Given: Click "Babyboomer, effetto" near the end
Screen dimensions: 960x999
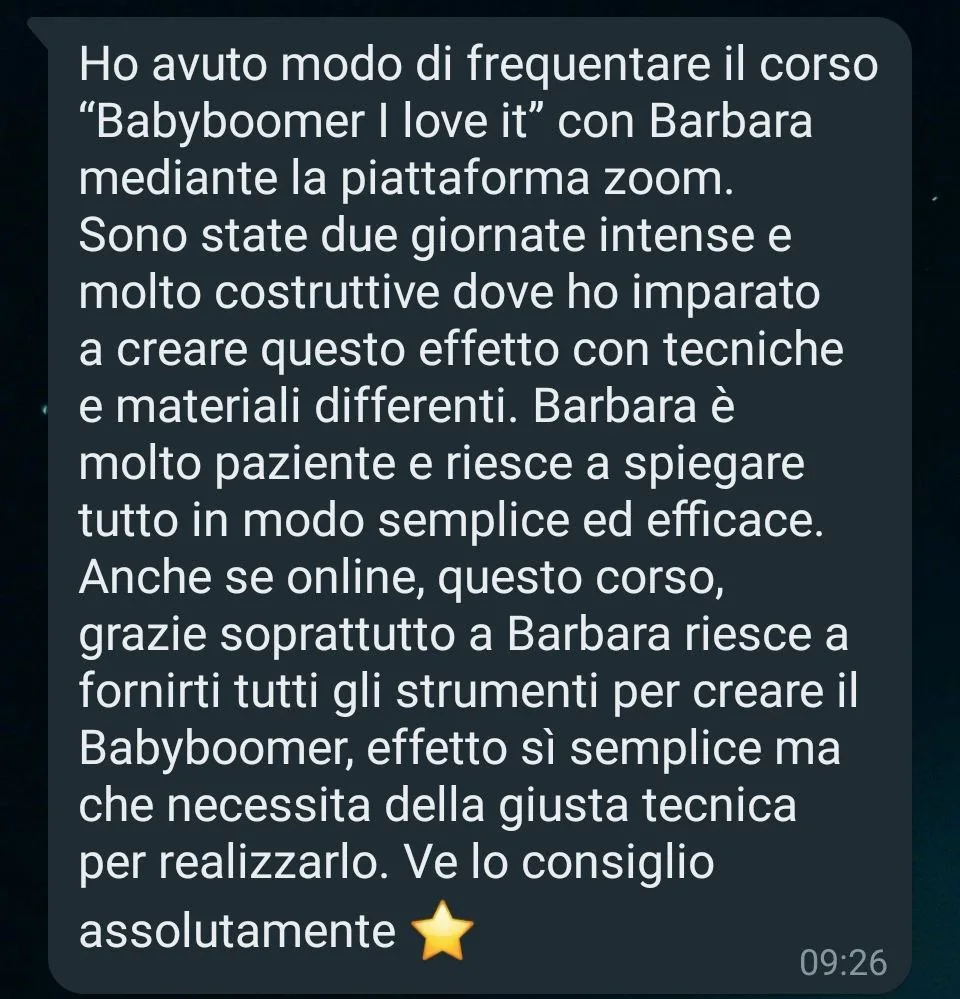Looking at the screenshot, I should [293, 749].
